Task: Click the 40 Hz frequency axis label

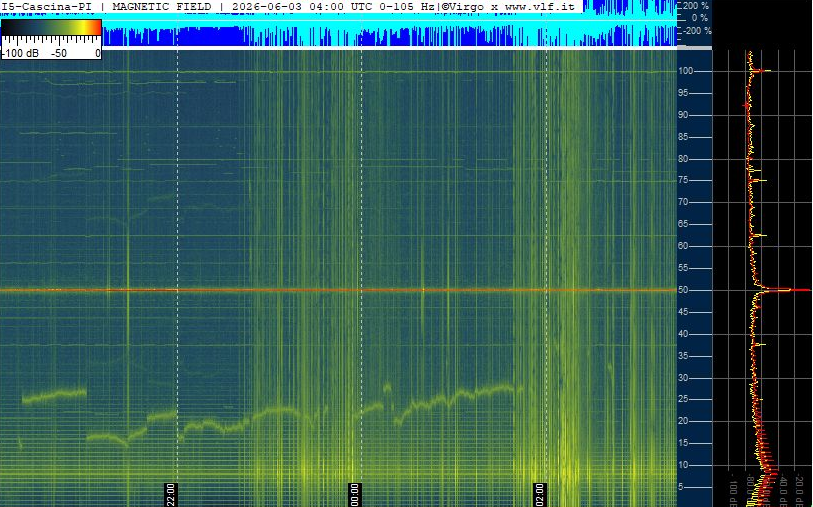Action: click(x=683, y=333)
